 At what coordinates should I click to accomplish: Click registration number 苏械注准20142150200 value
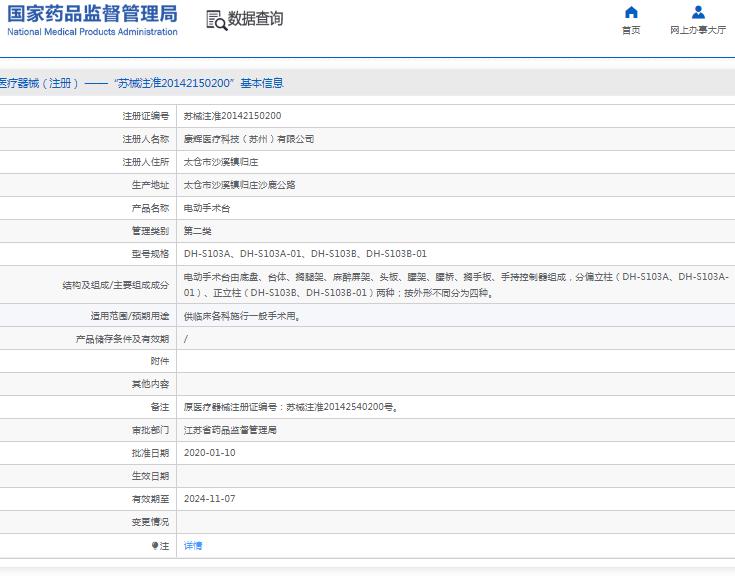(x=232, y=116)
